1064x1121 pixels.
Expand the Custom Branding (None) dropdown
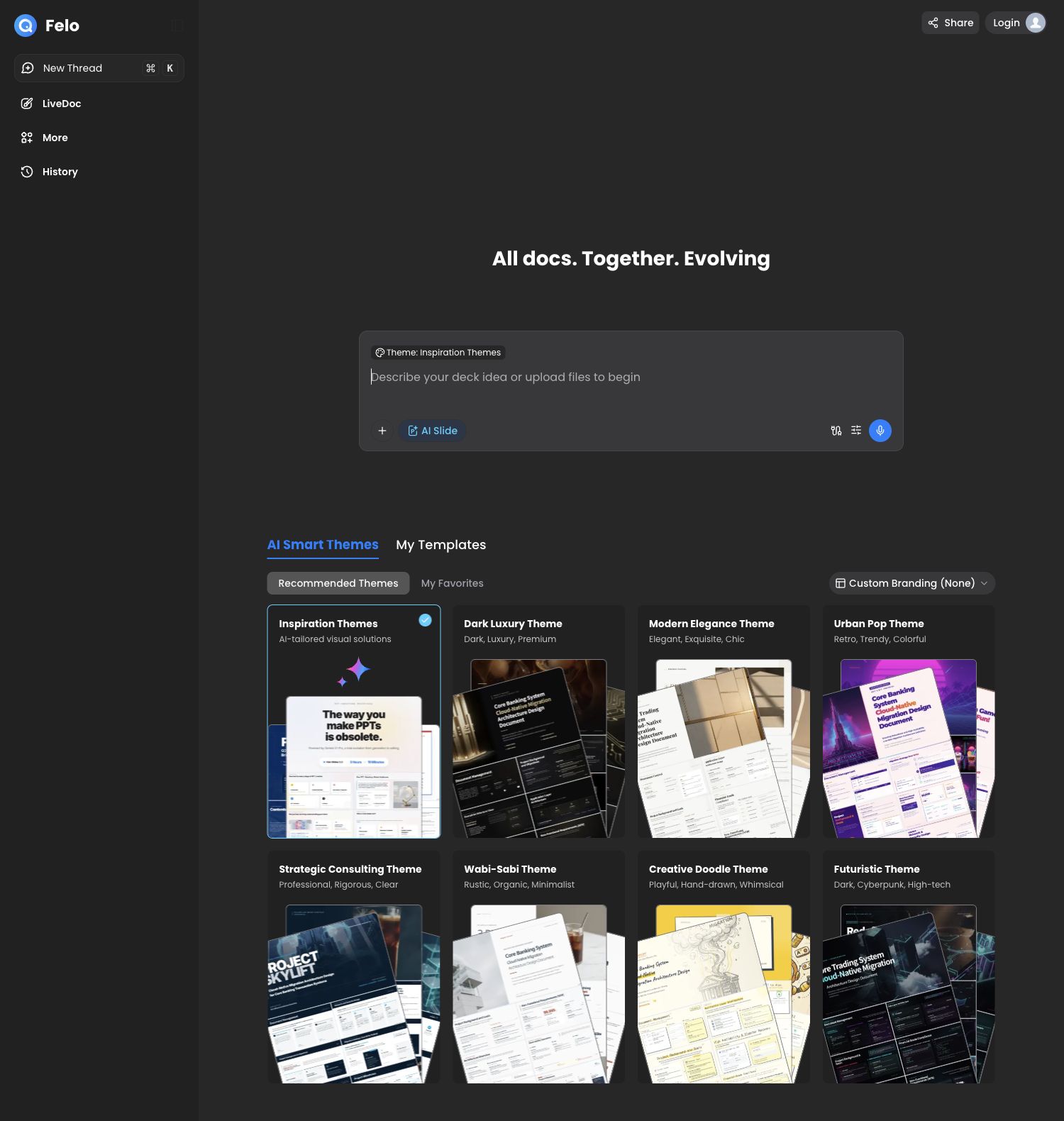pos(912,583)
